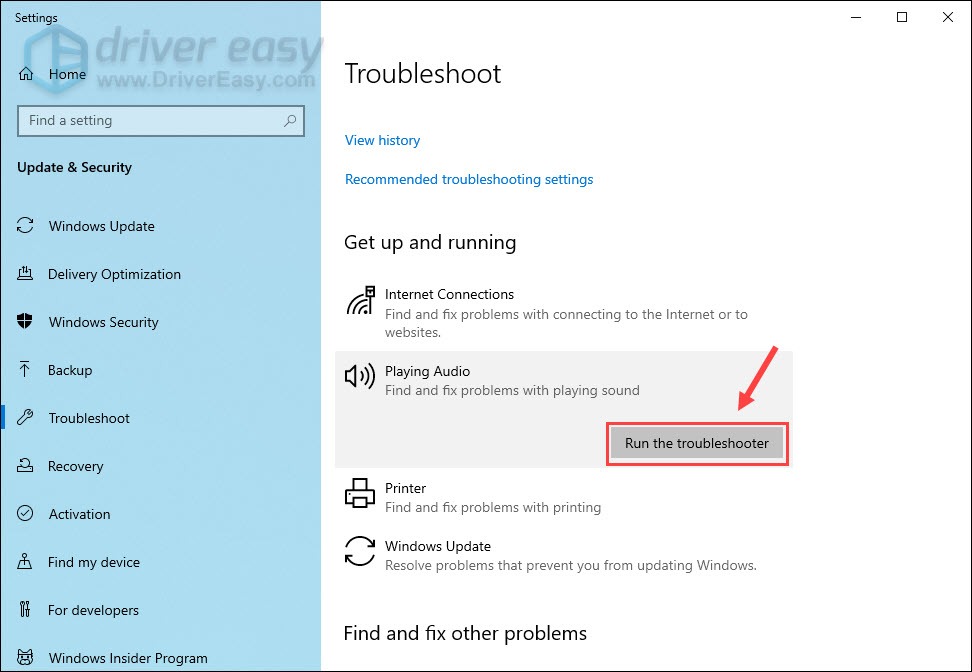Viewport: 972px width, 672px height.
Task: Click the Activation checkmark icon
Action: pyautogui.click(x=25, y=513)
